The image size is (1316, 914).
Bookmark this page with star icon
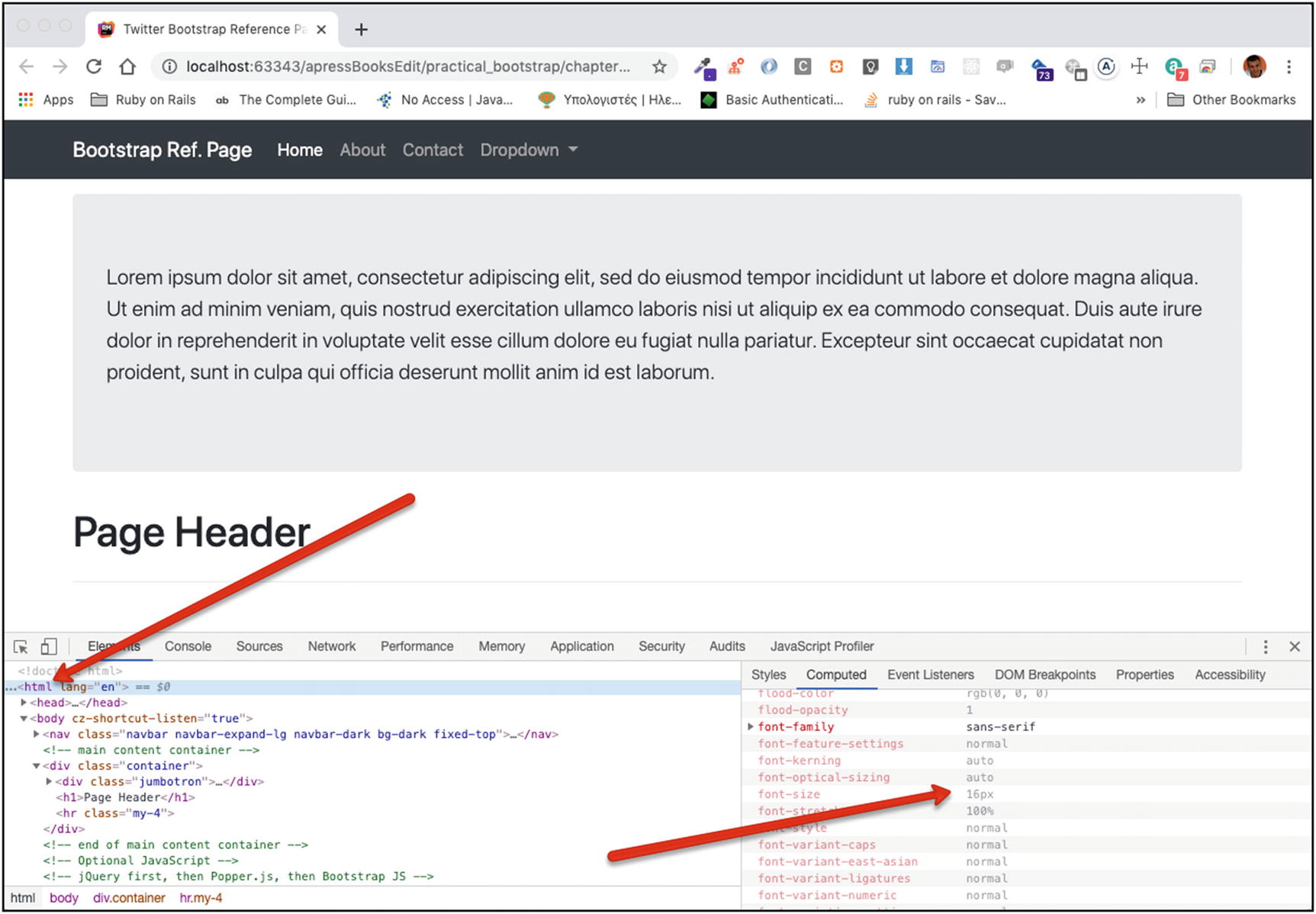click(x=659, y=67)
